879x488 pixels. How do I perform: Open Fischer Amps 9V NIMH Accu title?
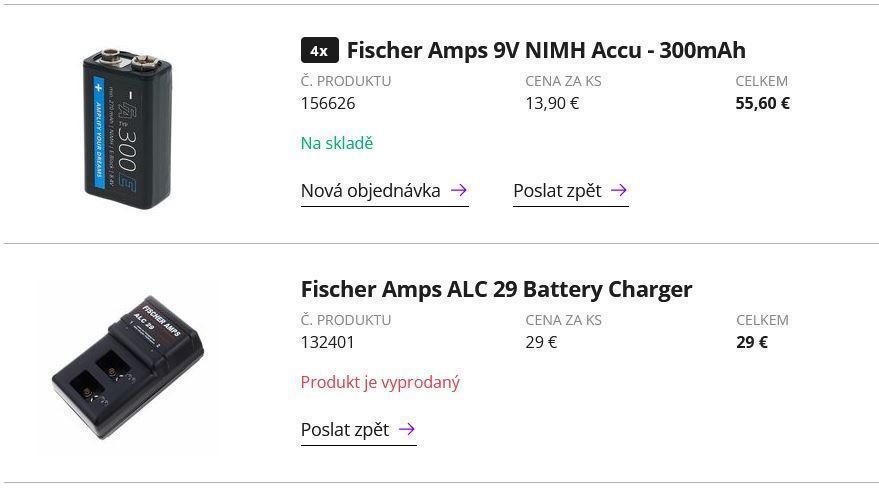point(546,50)
